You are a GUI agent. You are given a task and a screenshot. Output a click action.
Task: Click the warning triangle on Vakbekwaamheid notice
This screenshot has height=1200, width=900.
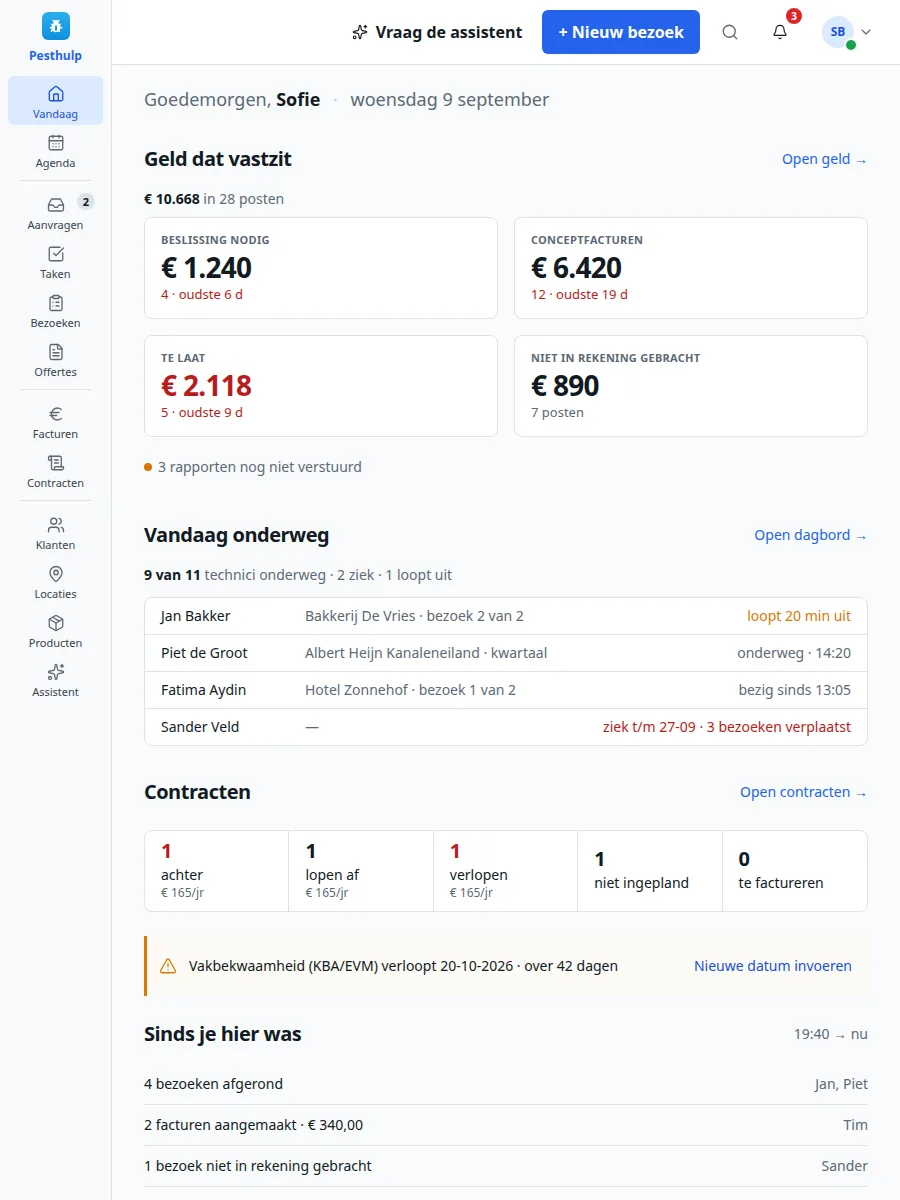(168, 966)
